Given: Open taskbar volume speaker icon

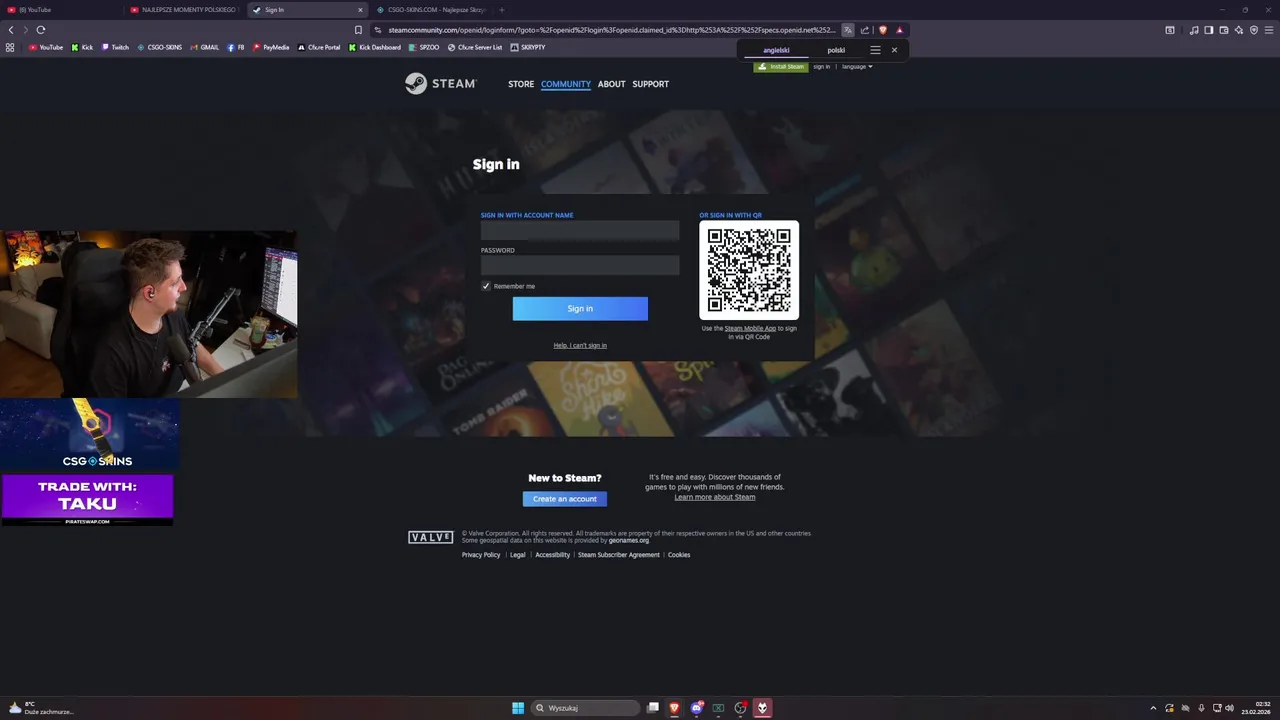Looking at the screenshot, I should tap(1229, 708).
